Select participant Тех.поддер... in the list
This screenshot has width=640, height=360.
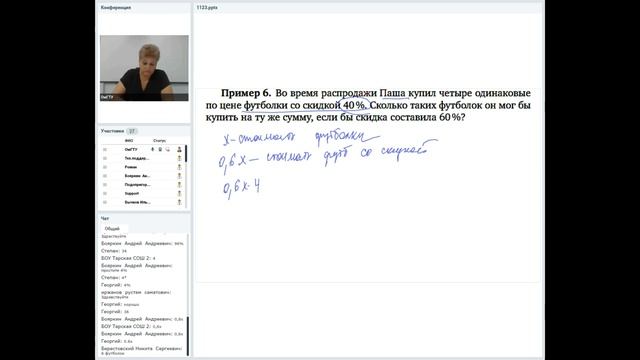click(137, 158)
